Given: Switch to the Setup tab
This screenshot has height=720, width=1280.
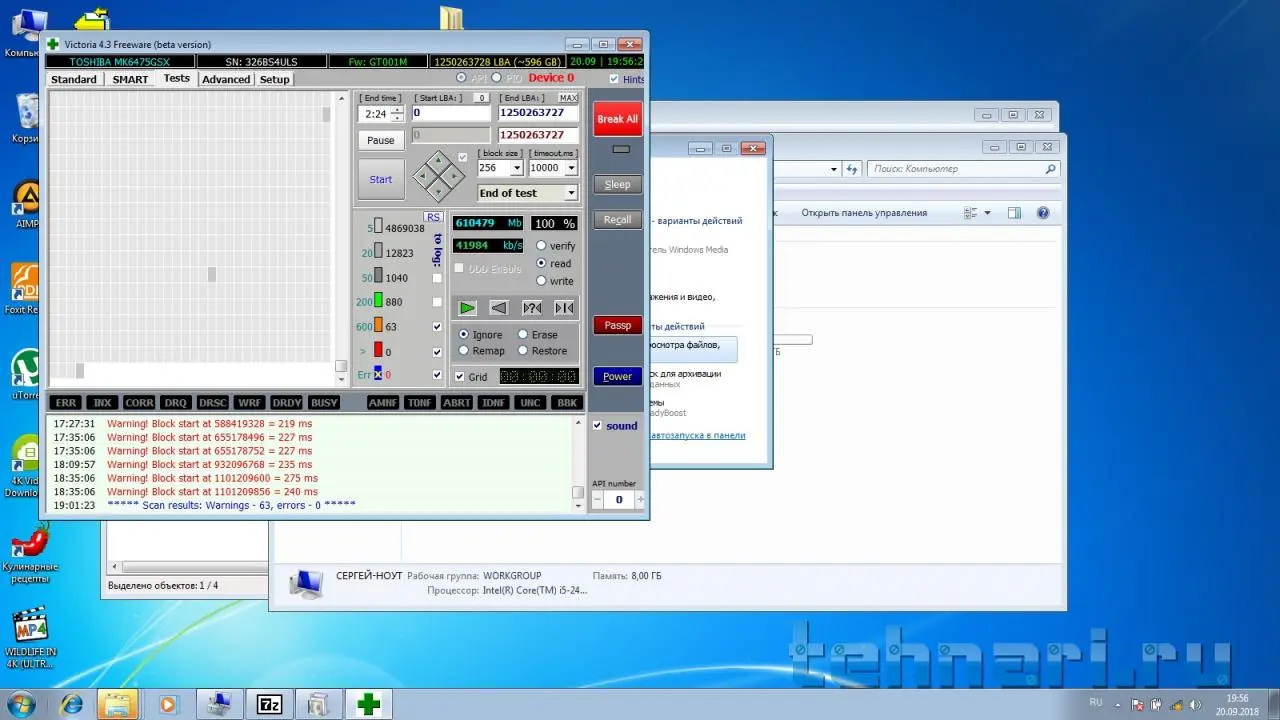Looking at the screenshot, I should coord(274,79).
